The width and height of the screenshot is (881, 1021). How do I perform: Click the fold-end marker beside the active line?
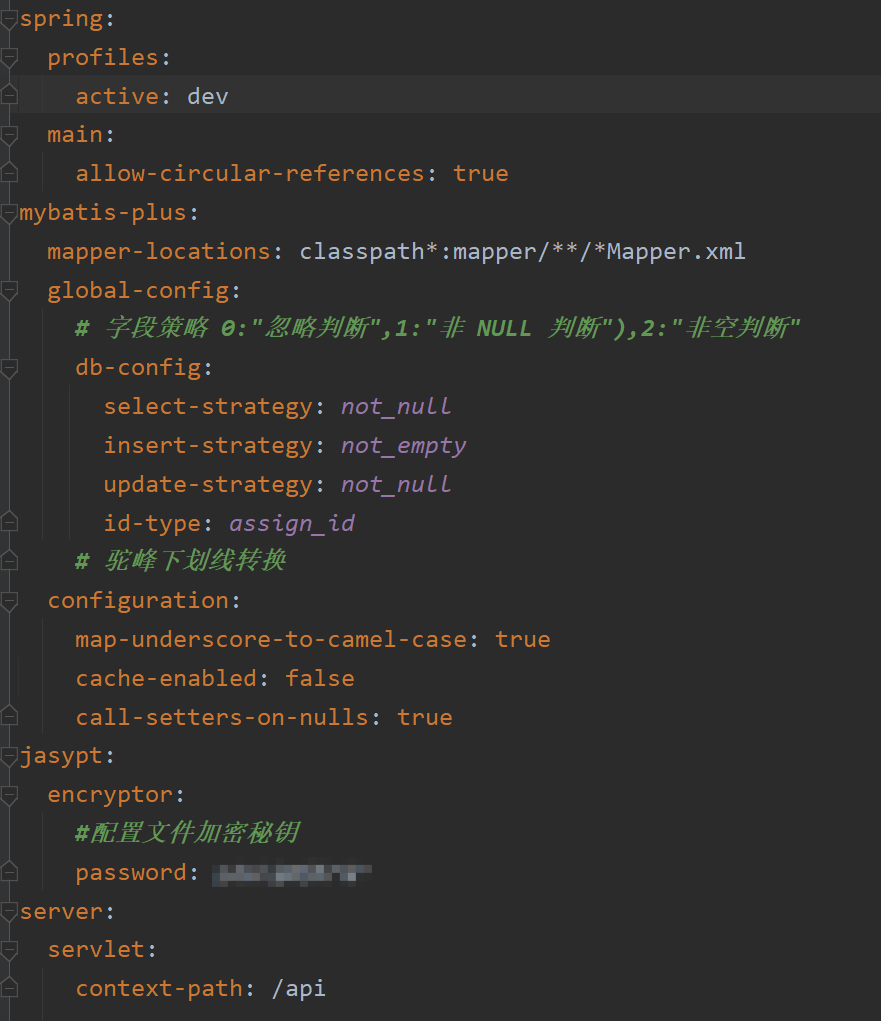pyautogui.click(x=9, y=95)
